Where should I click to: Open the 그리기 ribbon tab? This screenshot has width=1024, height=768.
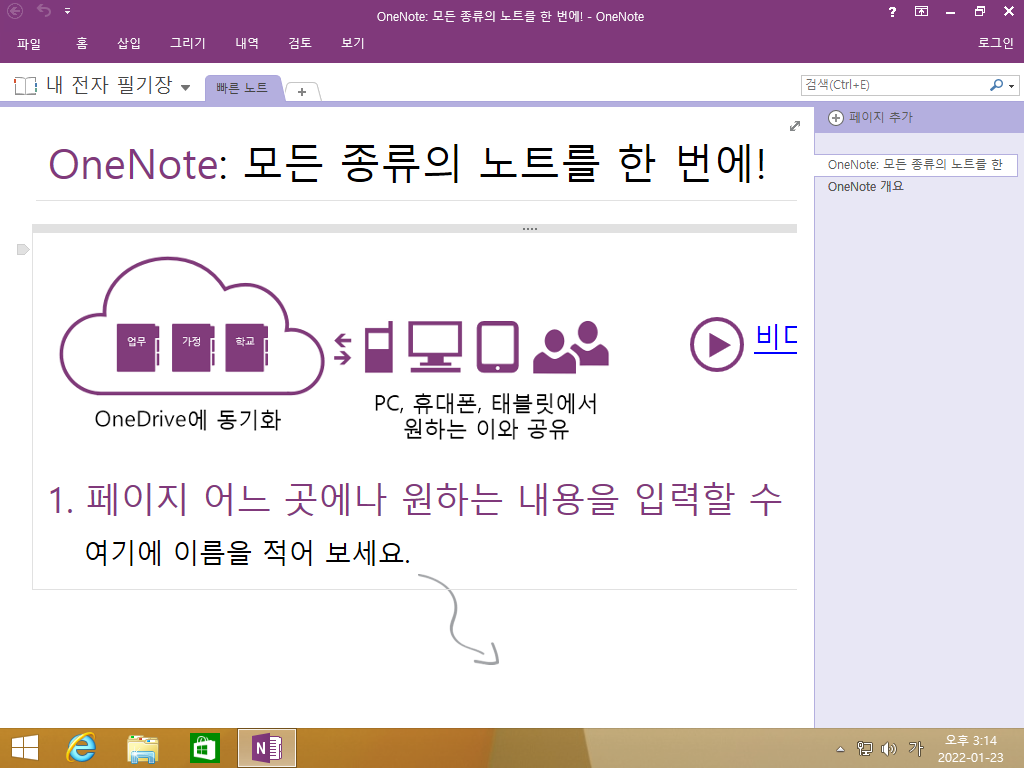187,43
